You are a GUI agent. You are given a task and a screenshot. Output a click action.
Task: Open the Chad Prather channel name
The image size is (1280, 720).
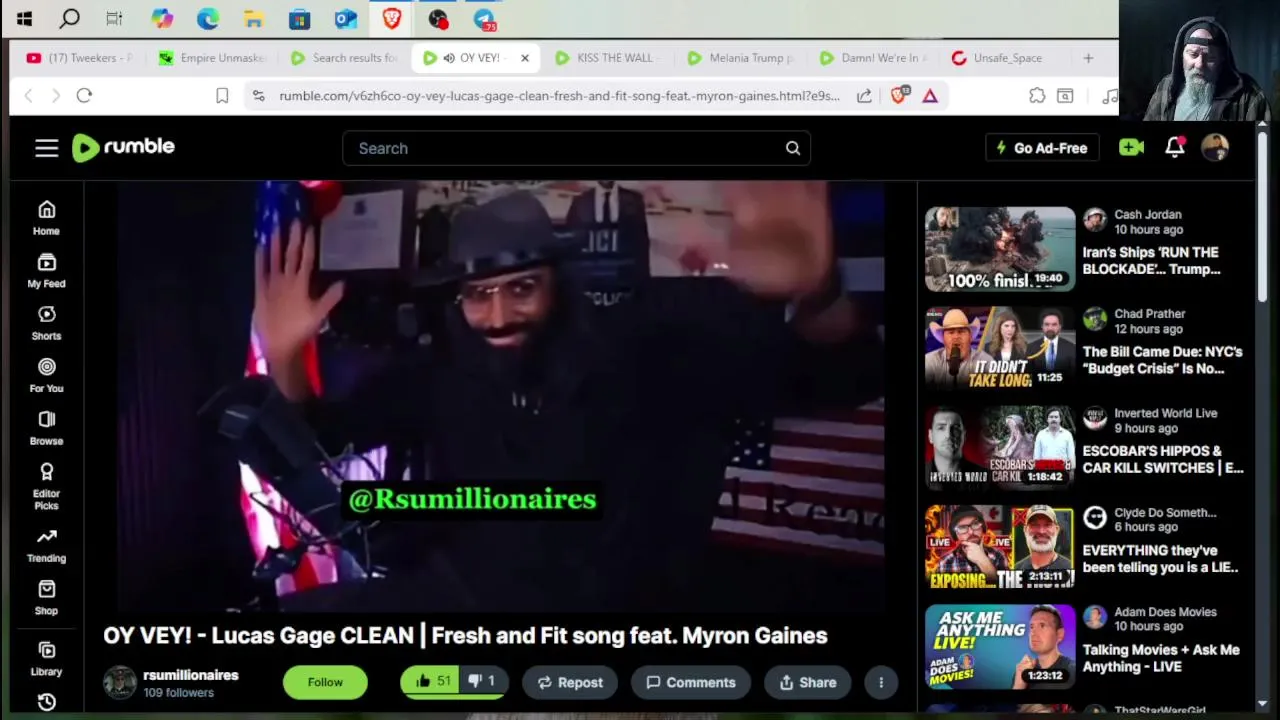click(x=1149, y=313)
